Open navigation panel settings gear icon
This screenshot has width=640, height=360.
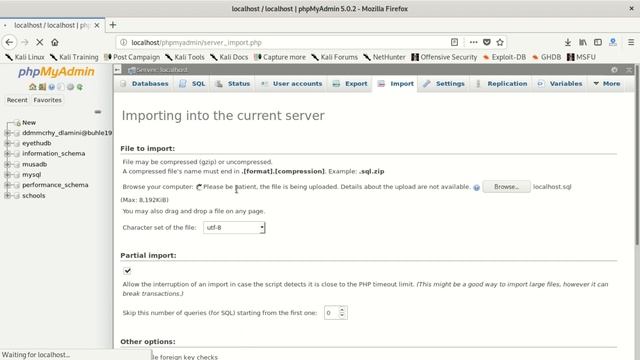70,87
